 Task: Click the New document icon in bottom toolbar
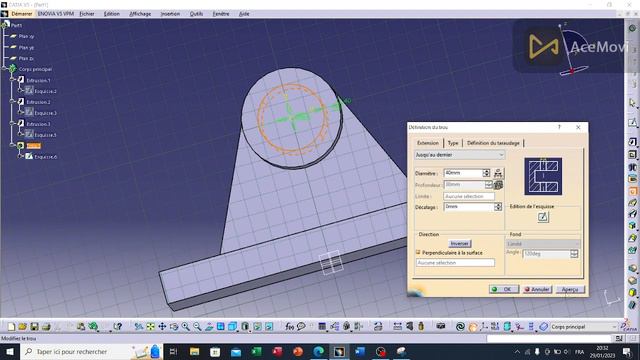click(11, 327)
